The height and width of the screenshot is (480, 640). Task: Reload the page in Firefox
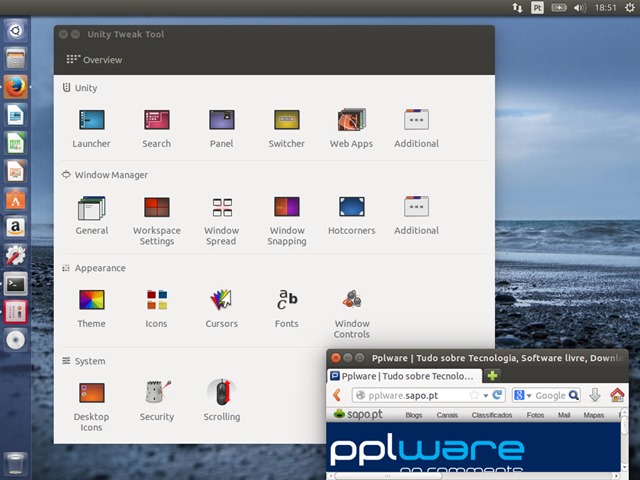pyautogui.click(x=497, y=395)
